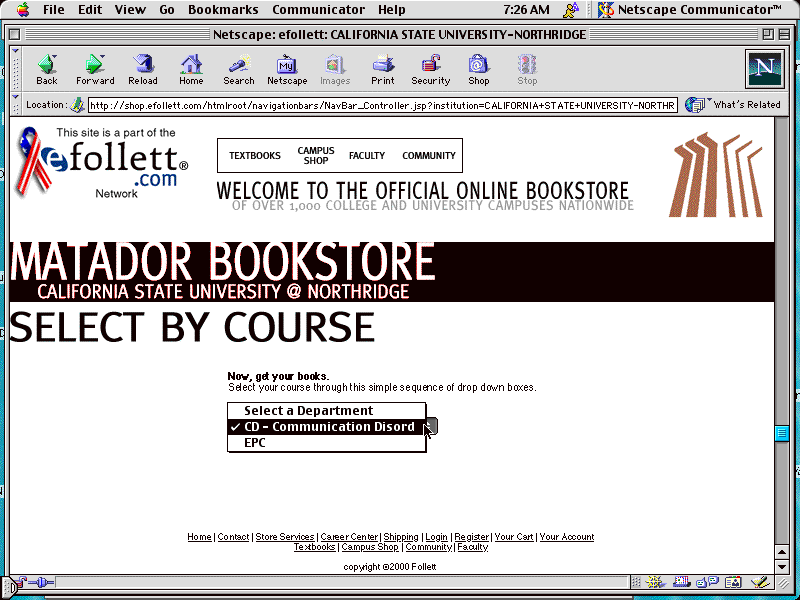Click the bookmark icon beside Location
The height and width of the screenshot is (600, 800).
coord(78,105)
